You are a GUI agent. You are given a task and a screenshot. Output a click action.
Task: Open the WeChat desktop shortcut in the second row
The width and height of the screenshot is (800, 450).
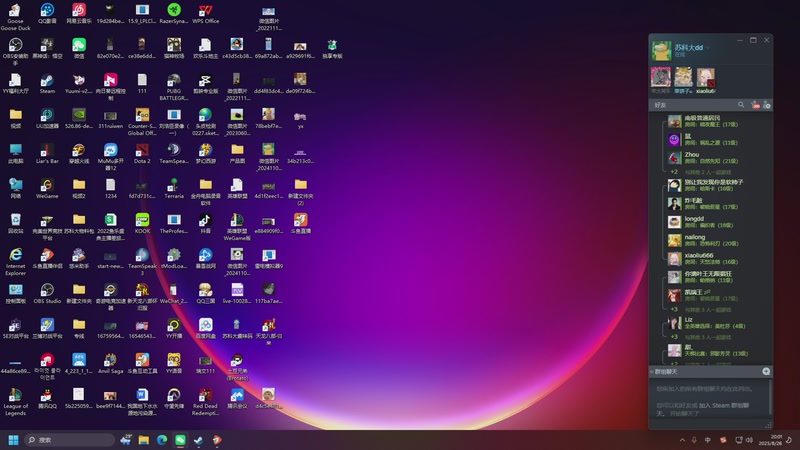coord(79,48)
